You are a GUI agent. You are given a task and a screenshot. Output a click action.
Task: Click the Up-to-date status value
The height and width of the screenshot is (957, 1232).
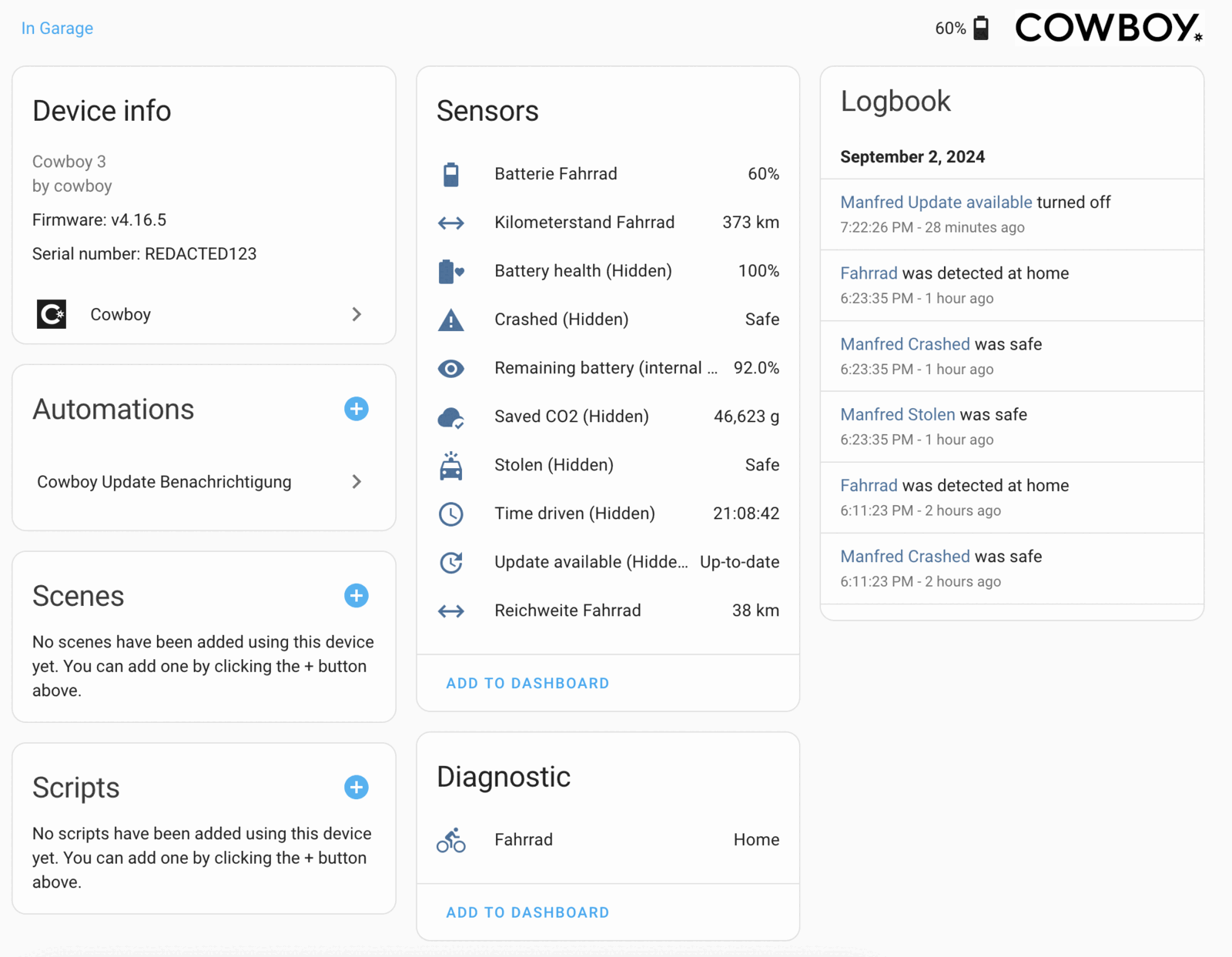739,562
